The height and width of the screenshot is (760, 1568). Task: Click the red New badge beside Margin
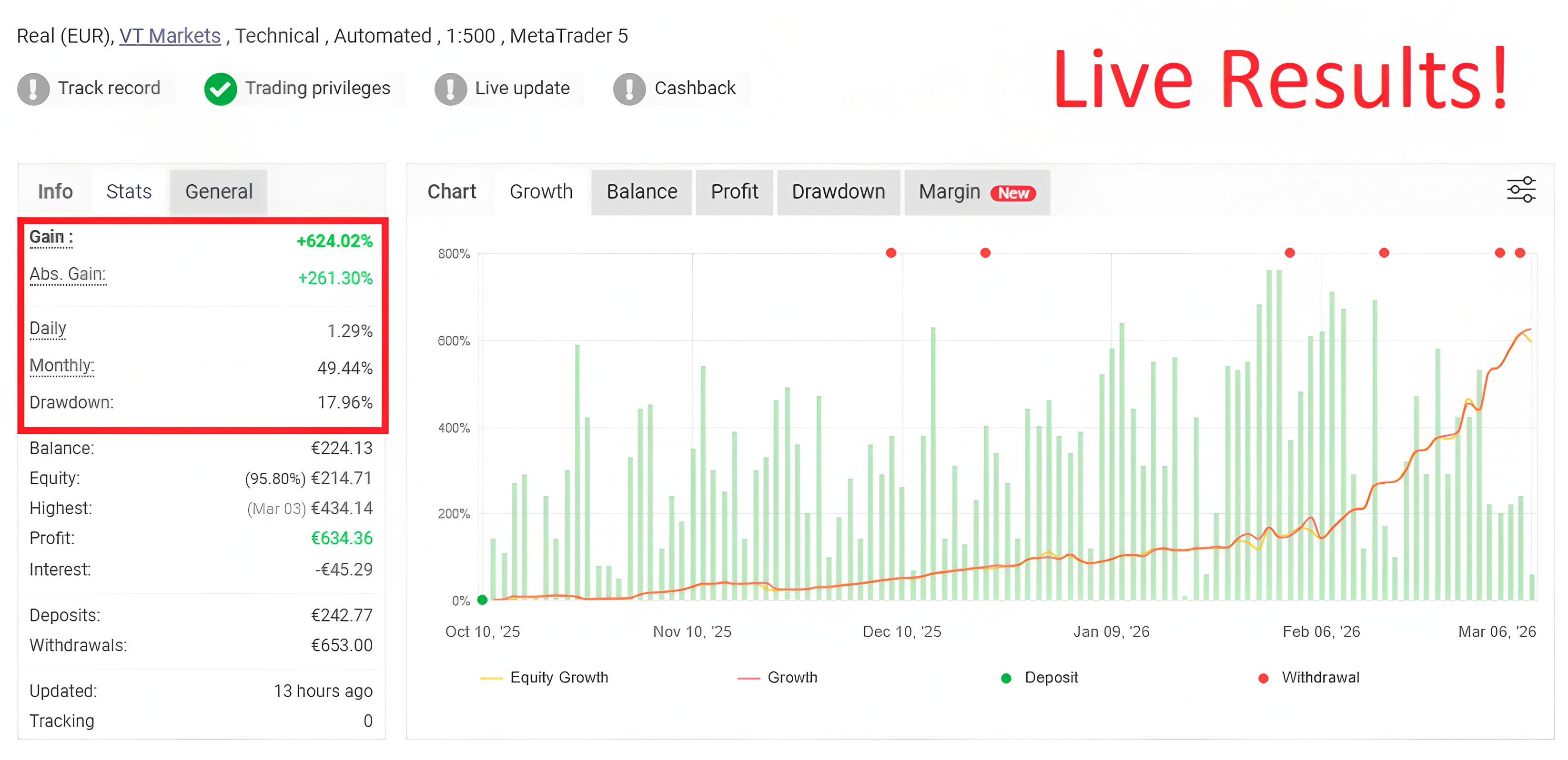(1013, 193)
